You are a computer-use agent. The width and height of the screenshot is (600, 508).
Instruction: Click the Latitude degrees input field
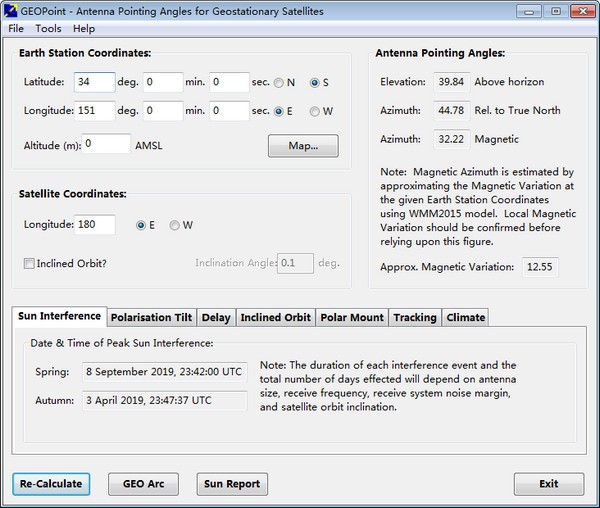[x=94, y=82]
